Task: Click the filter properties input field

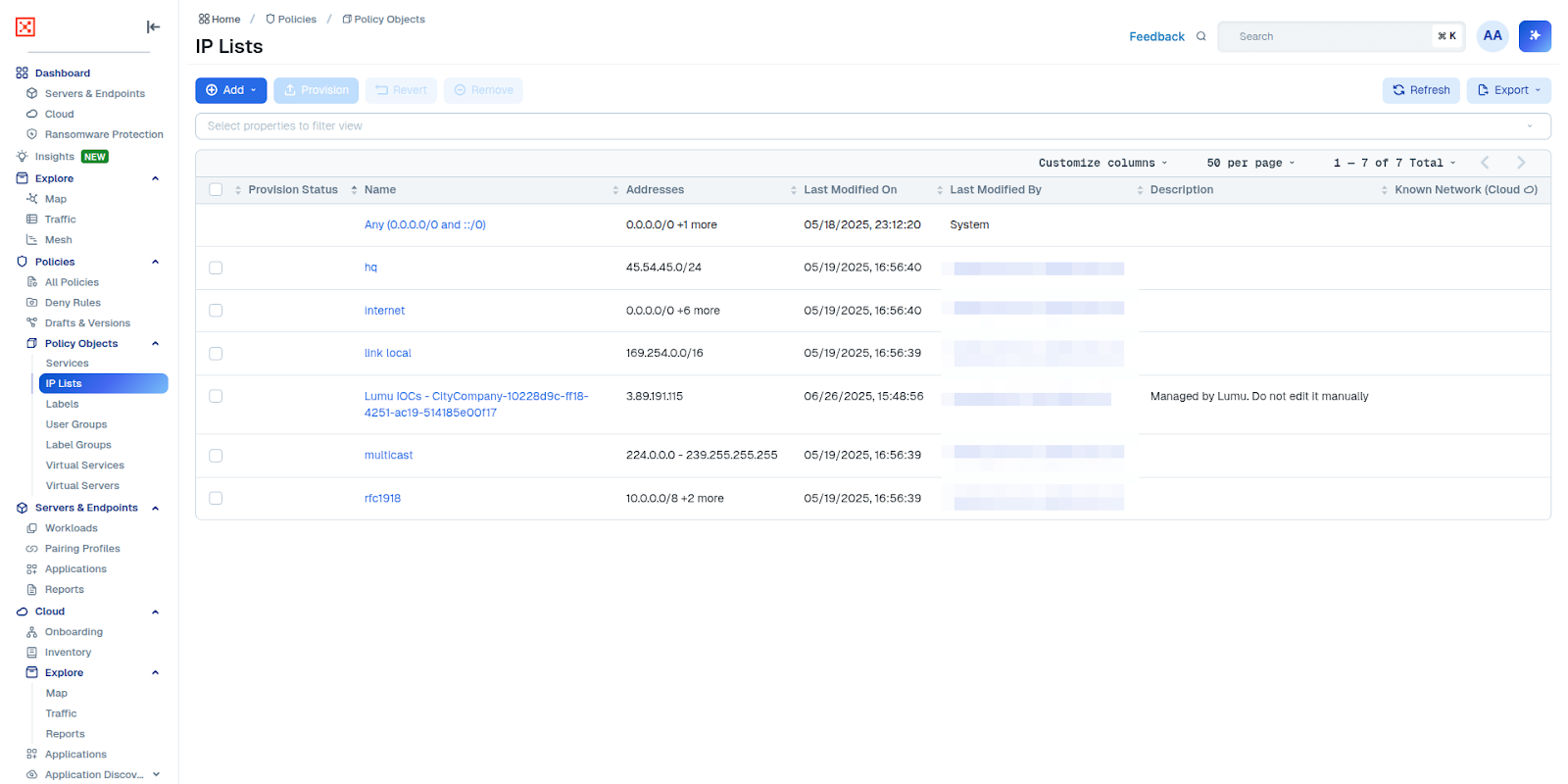Action: point(862,126)
